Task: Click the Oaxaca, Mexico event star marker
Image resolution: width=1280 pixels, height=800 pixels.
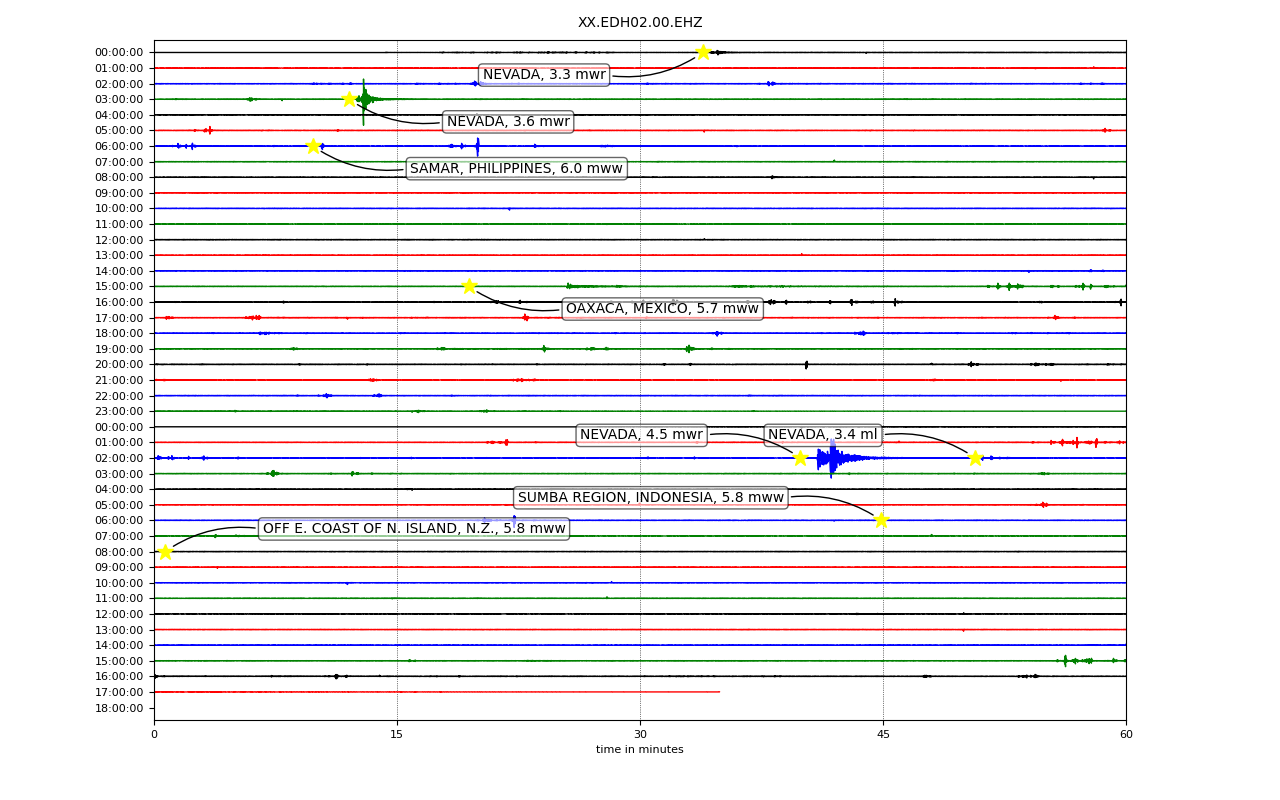Action: coord(469,286)
